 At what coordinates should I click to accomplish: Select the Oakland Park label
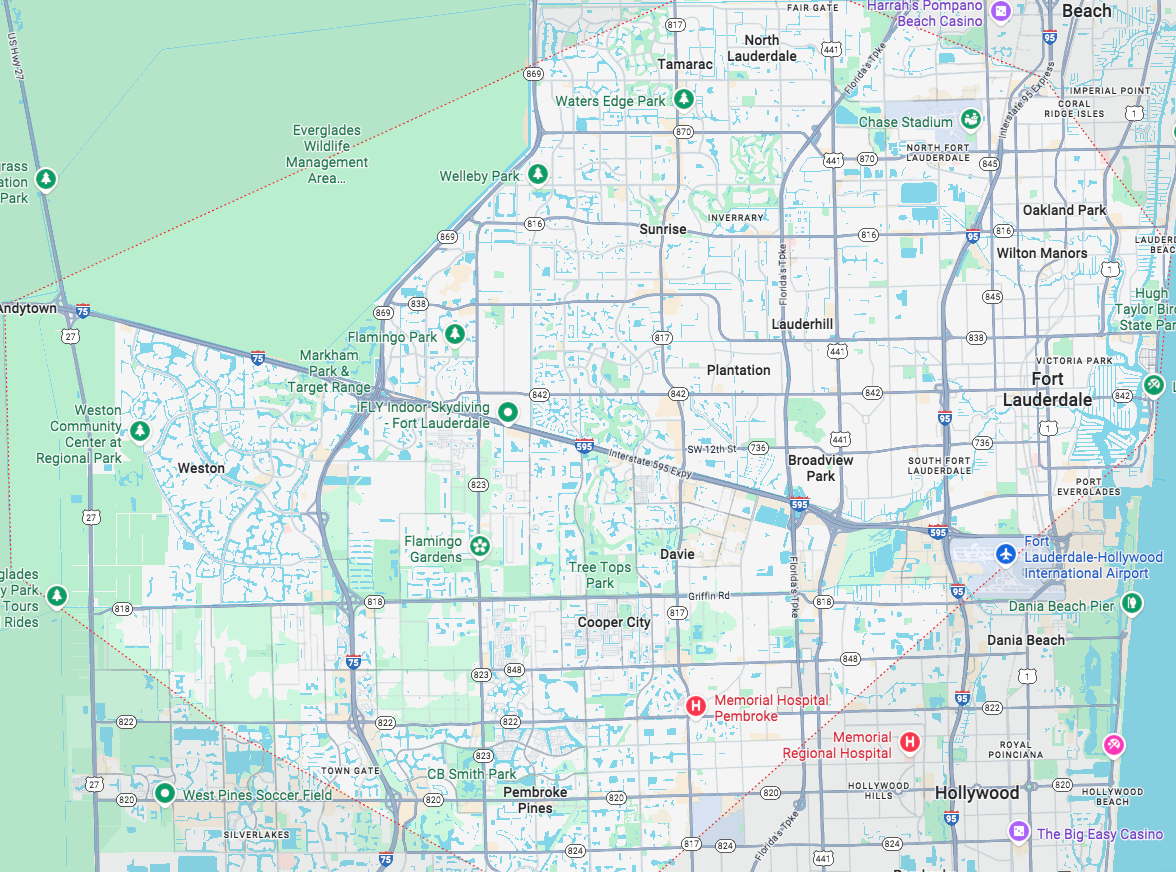point(1064,210)
